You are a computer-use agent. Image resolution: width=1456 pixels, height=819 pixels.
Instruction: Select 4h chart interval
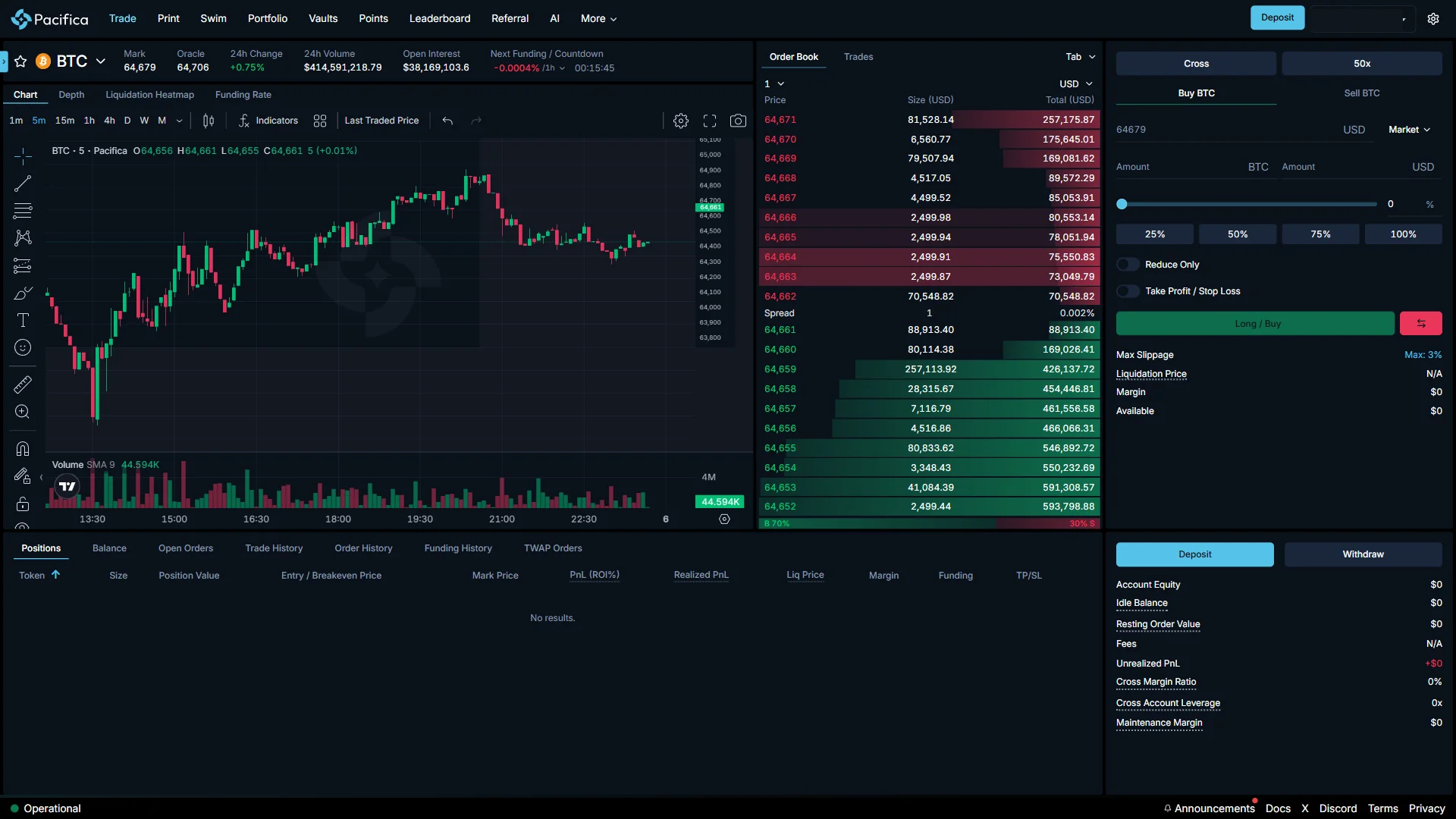coord(109,121)
